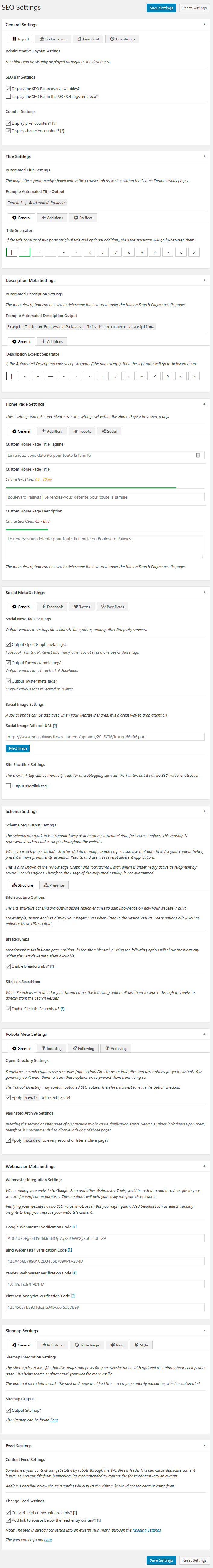Collapse the General Settings panel arrow
The width and height of the screenshot is (213, 1568).
[204, 25]
